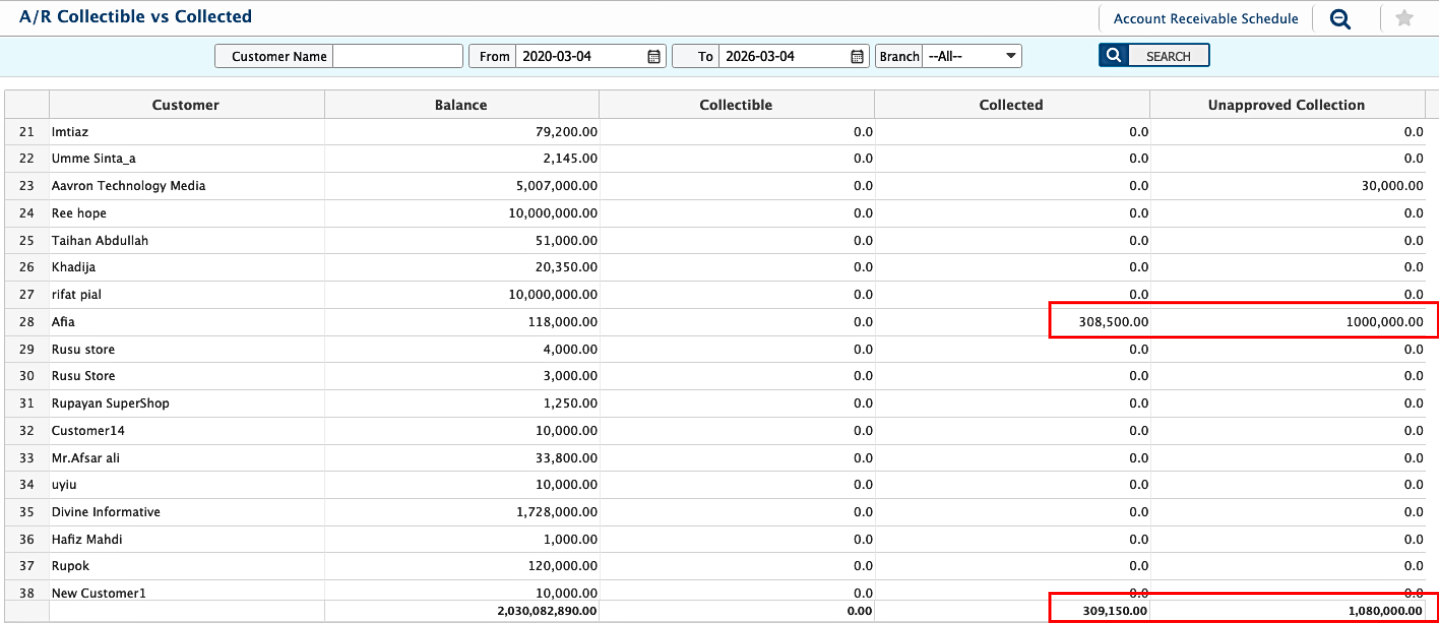Open the From date calendar picker

click(654, 57)
